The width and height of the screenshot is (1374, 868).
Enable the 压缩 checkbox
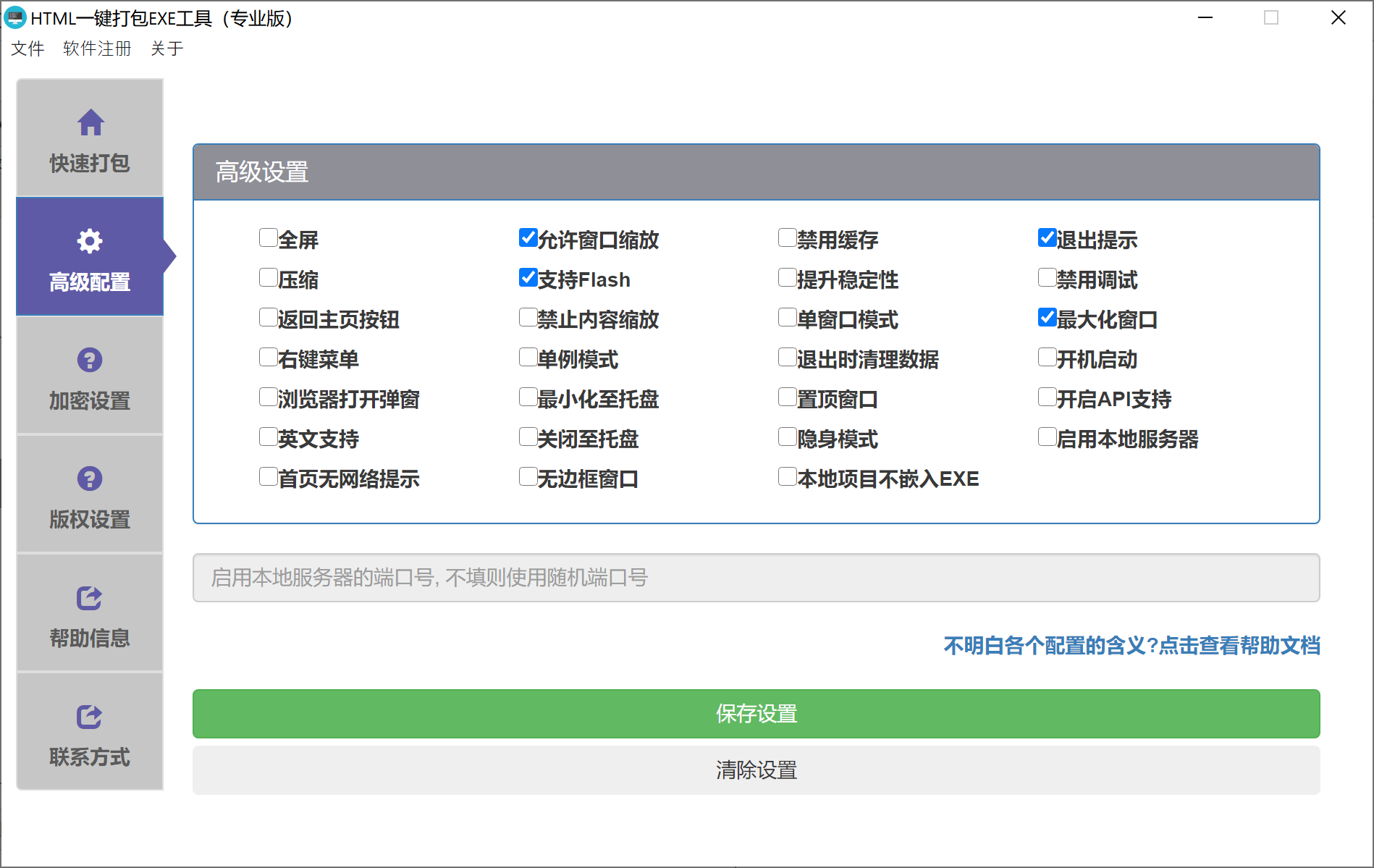(x=269, y=277)
